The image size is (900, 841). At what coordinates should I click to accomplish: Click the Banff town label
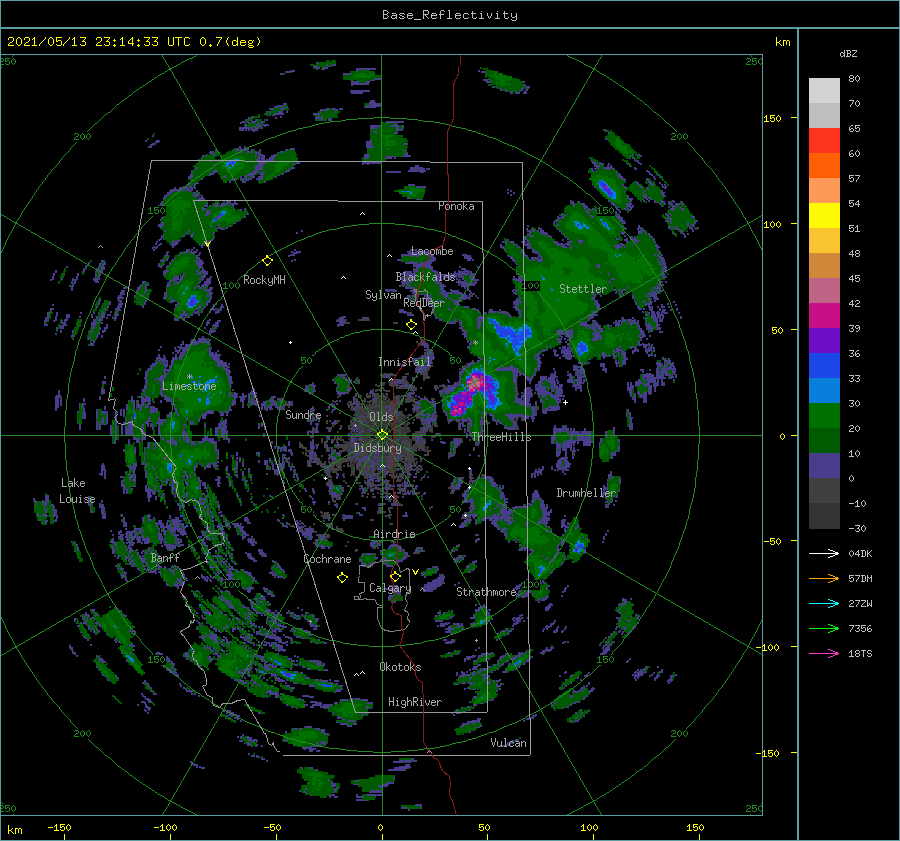pyautogui.click(x=165, y=557)
